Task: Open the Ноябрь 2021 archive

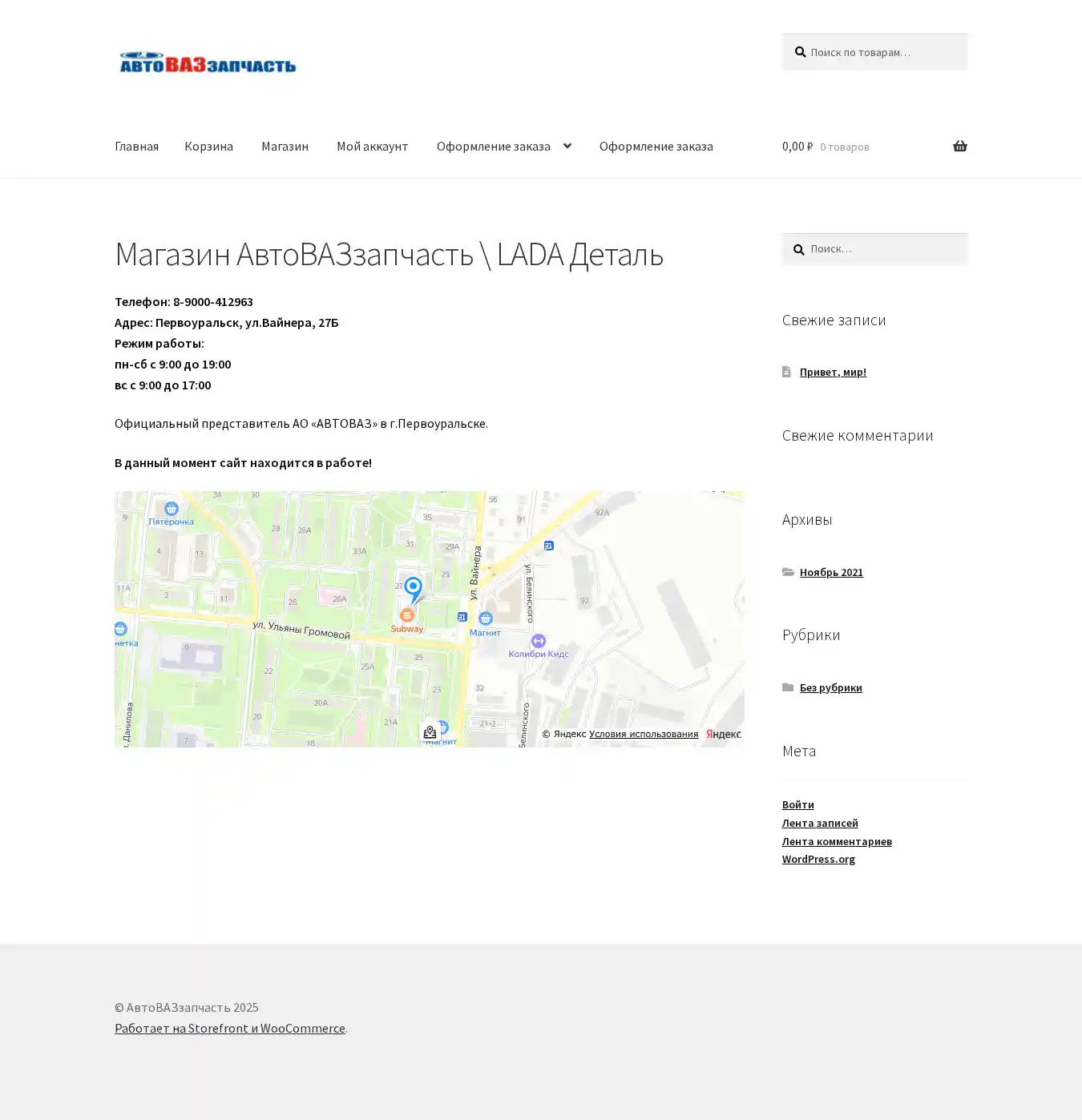Action: tap(831, 572)
